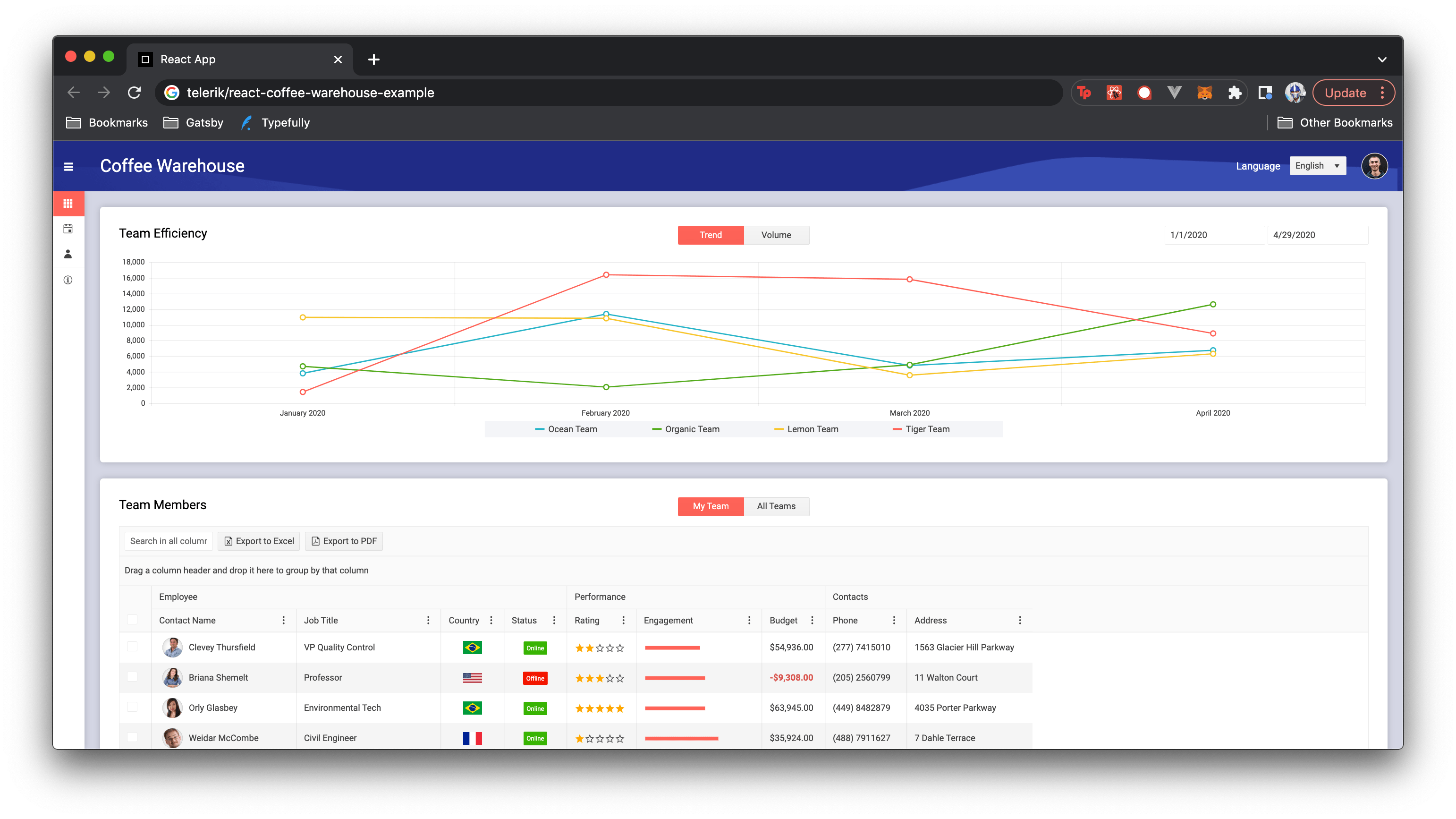1456x819 pixels.
Task: Click Export to Excel icon button
Action: pos(228,541)
